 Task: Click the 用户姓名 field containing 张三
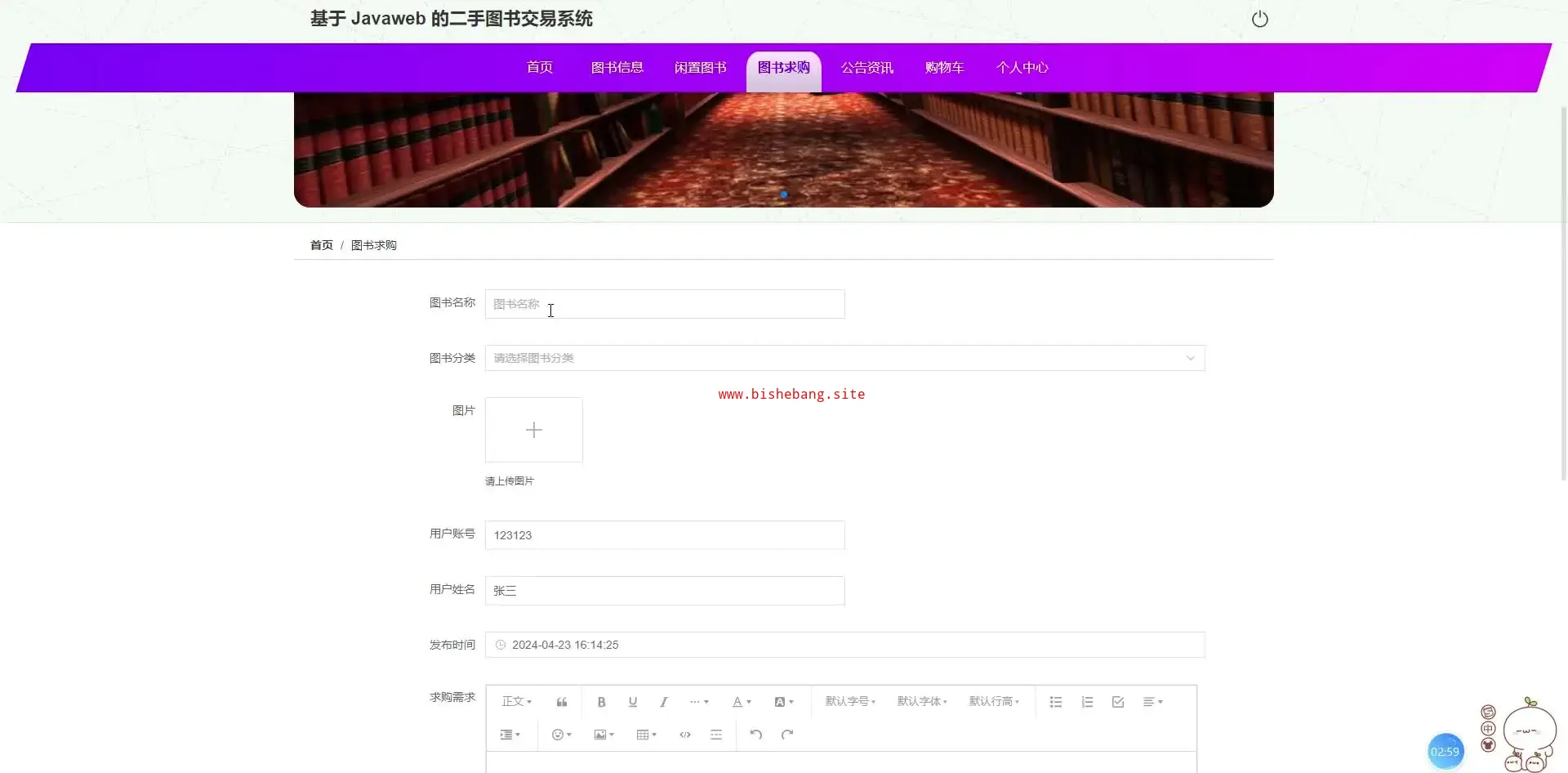665,591
